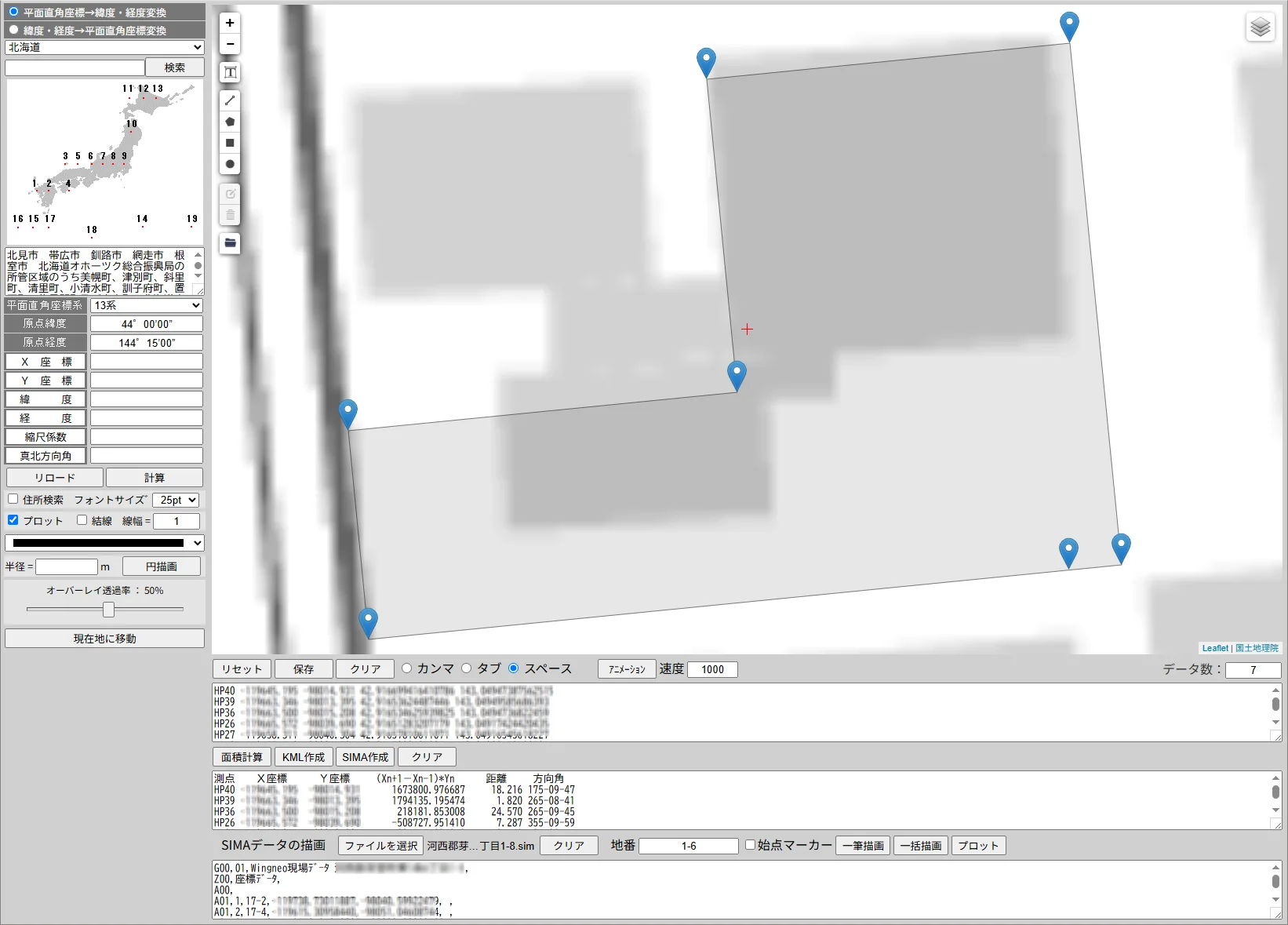Viewport: 1288px width, 925px height.
Task: Click the edit layers icon
Action: tap(230, 194)
